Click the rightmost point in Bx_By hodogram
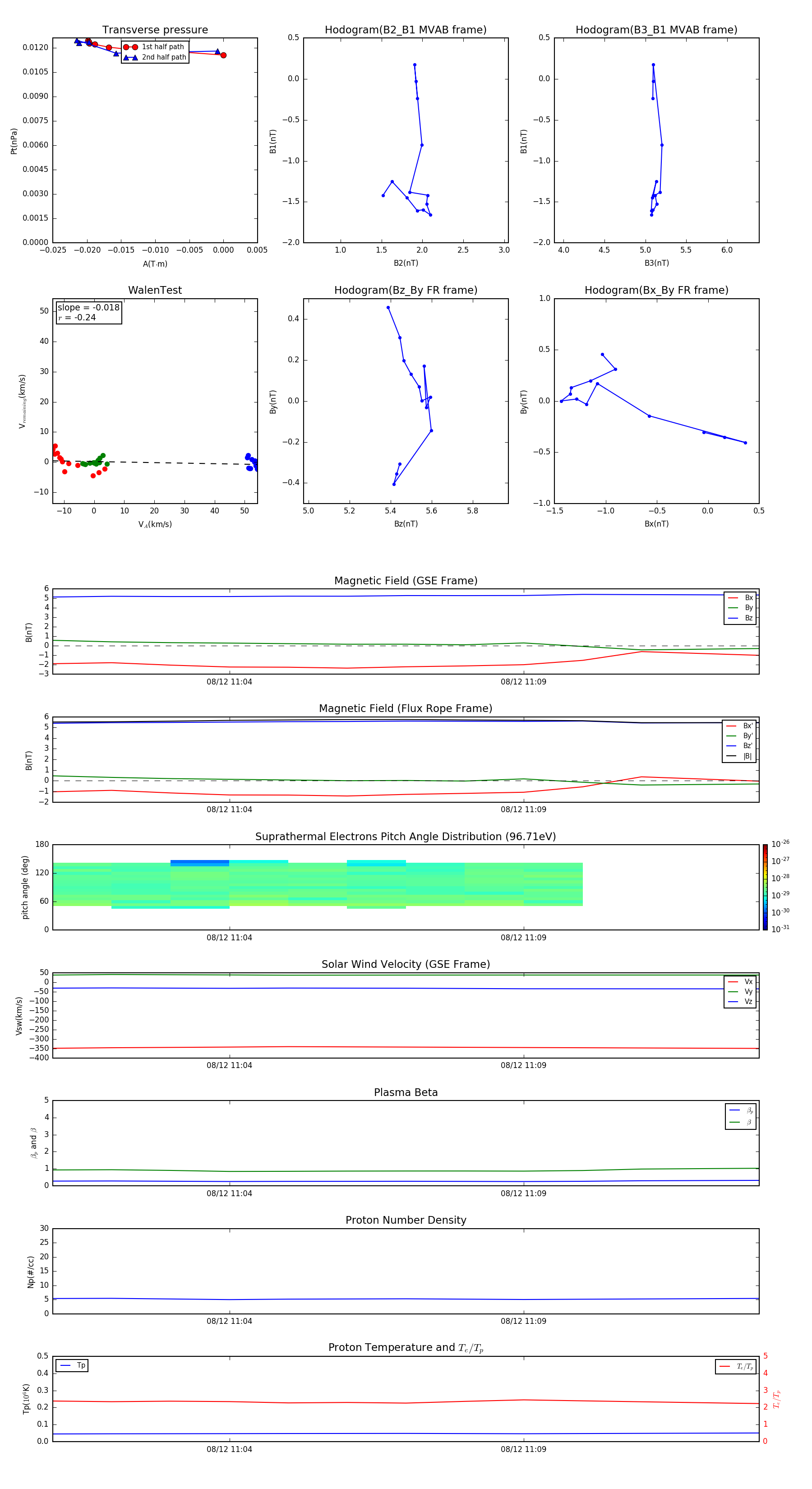Viewport: 812px width, 1489px height. (x=746, y=443)
